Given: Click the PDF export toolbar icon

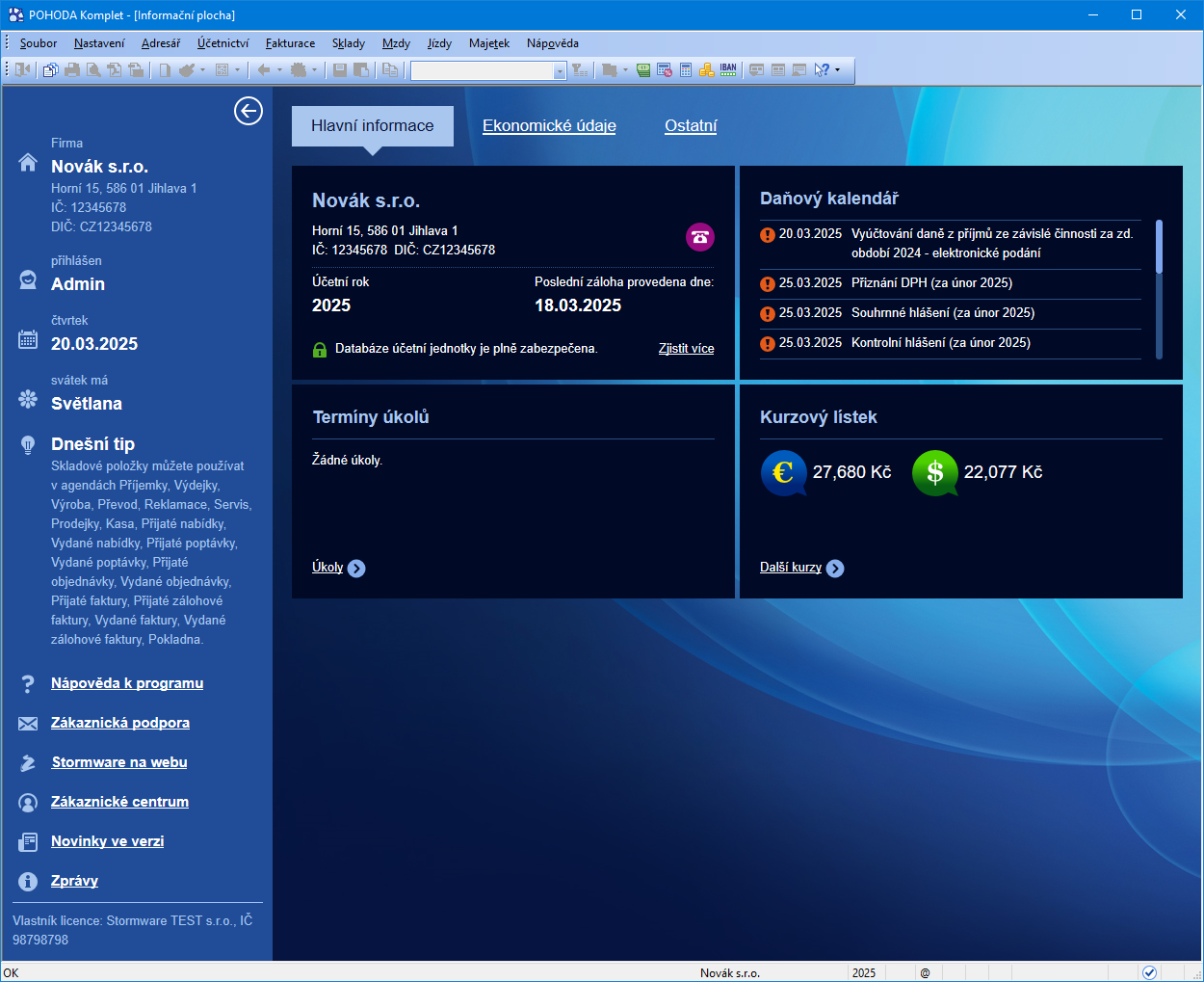Looking at the screenshot, I should click(x=115, y=69).
